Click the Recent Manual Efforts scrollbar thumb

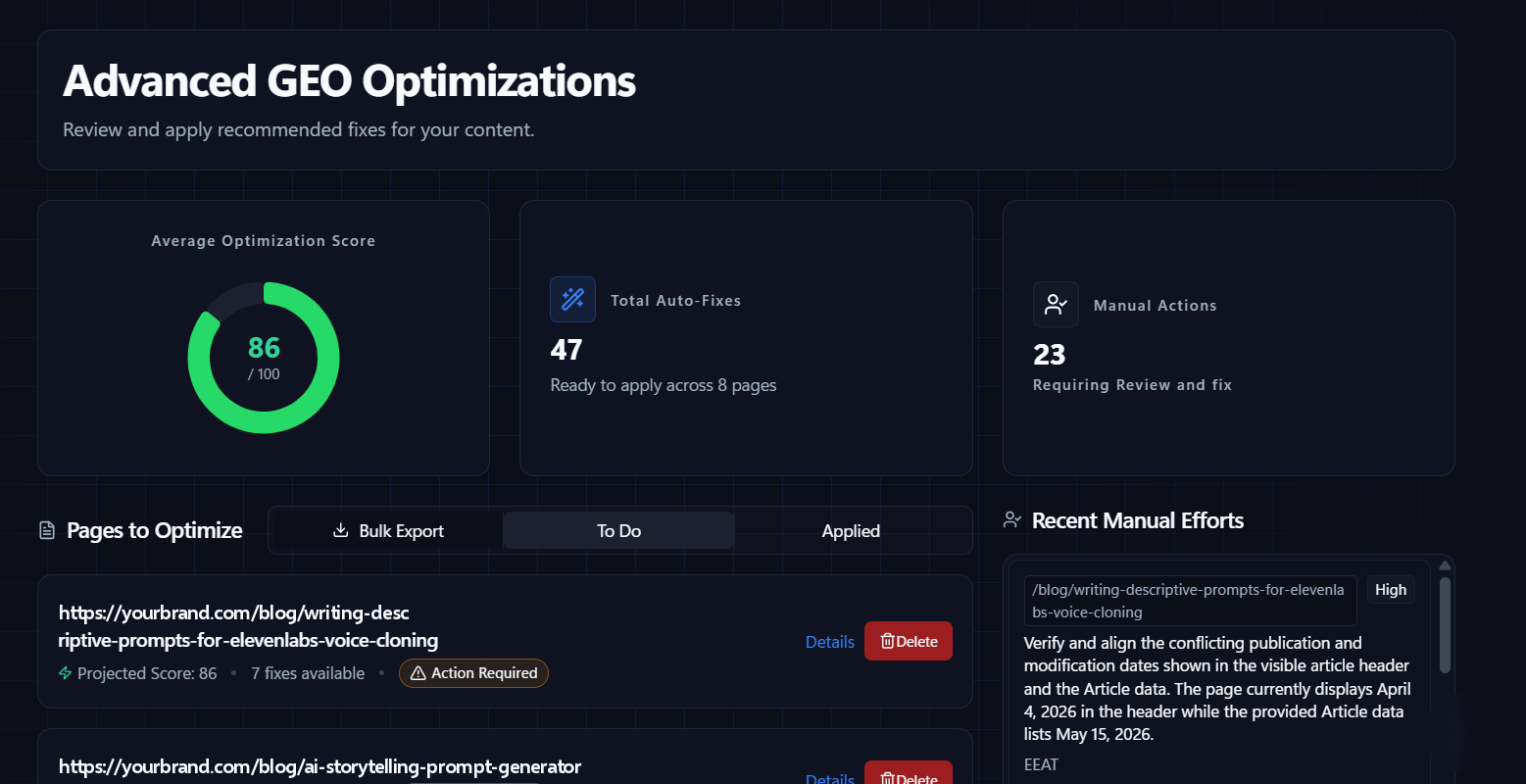(1445, 625)
